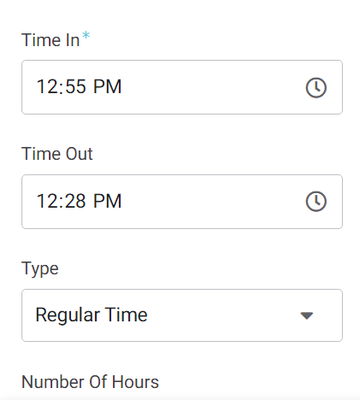360x400 pixels.
Task: Click blank space inside the Time Out box
Action: tap(213, 201)
